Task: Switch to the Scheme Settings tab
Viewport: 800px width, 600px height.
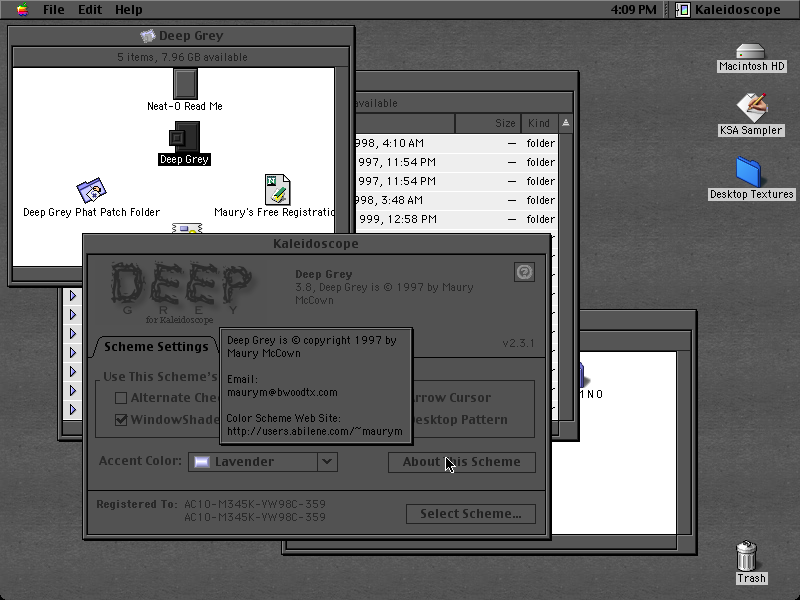Action: (x=156, y=347)
